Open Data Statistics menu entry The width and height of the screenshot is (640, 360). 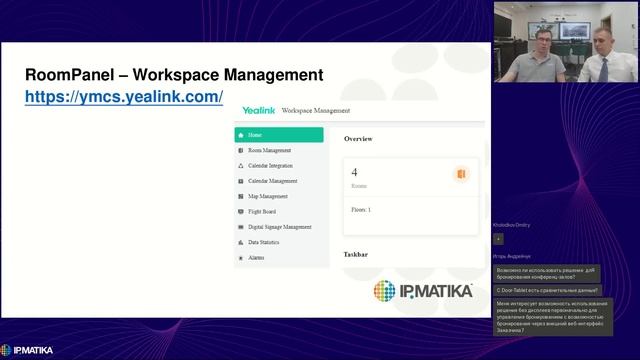(264, 242)
